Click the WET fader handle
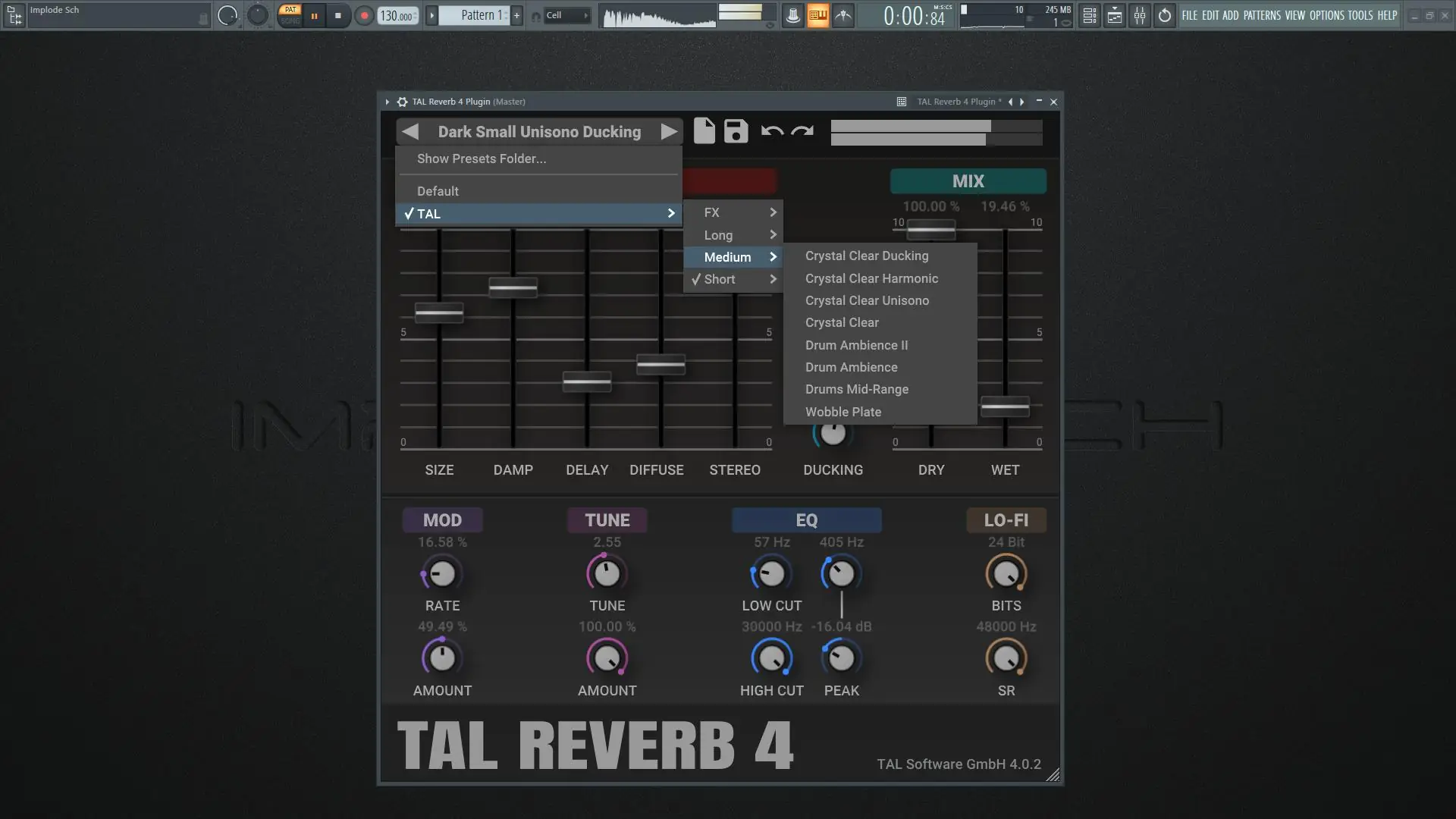 click(x=1005, y=407)
